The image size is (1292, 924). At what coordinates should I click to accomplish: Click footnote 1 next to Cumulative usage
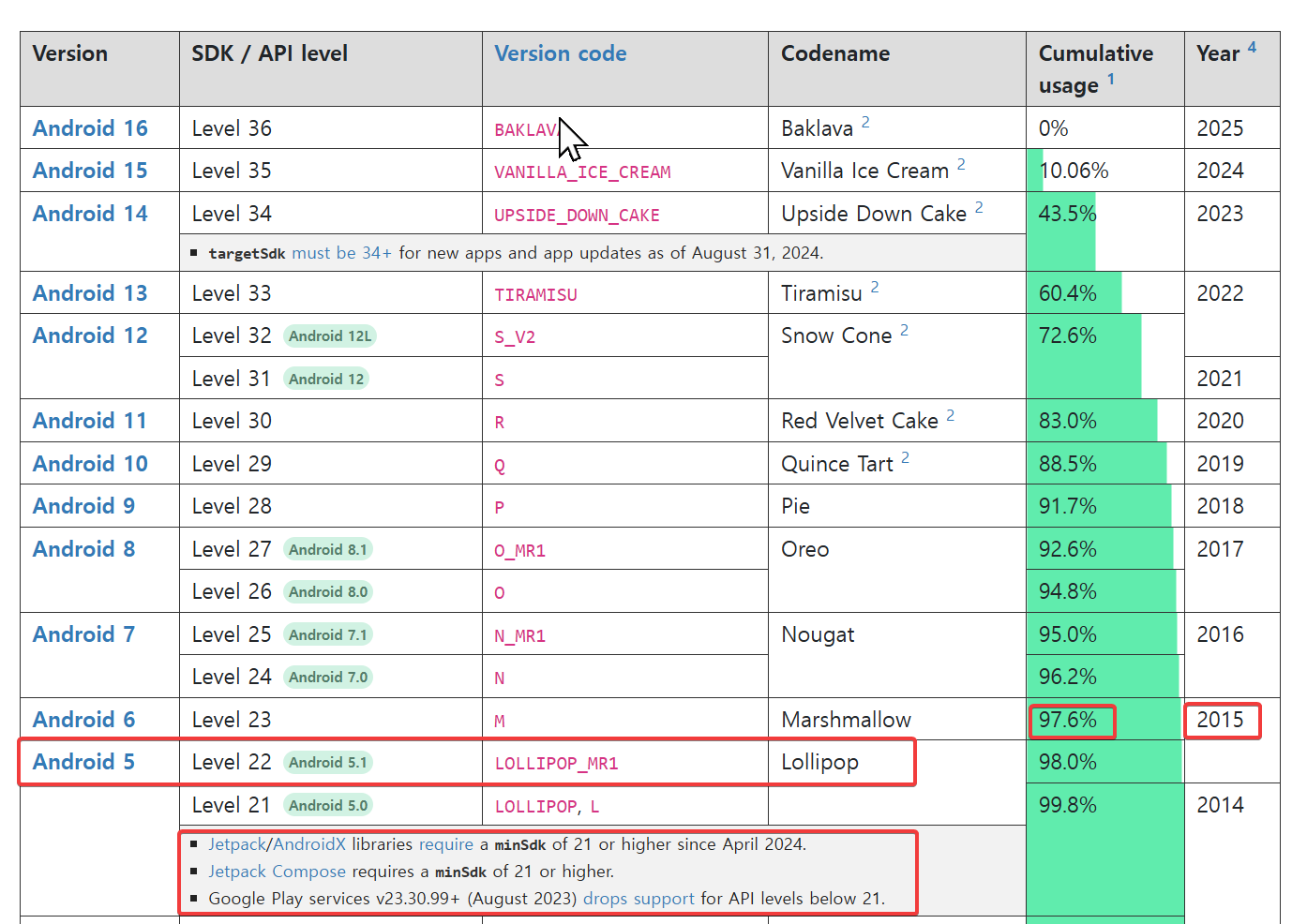[x=1111, y=79]
